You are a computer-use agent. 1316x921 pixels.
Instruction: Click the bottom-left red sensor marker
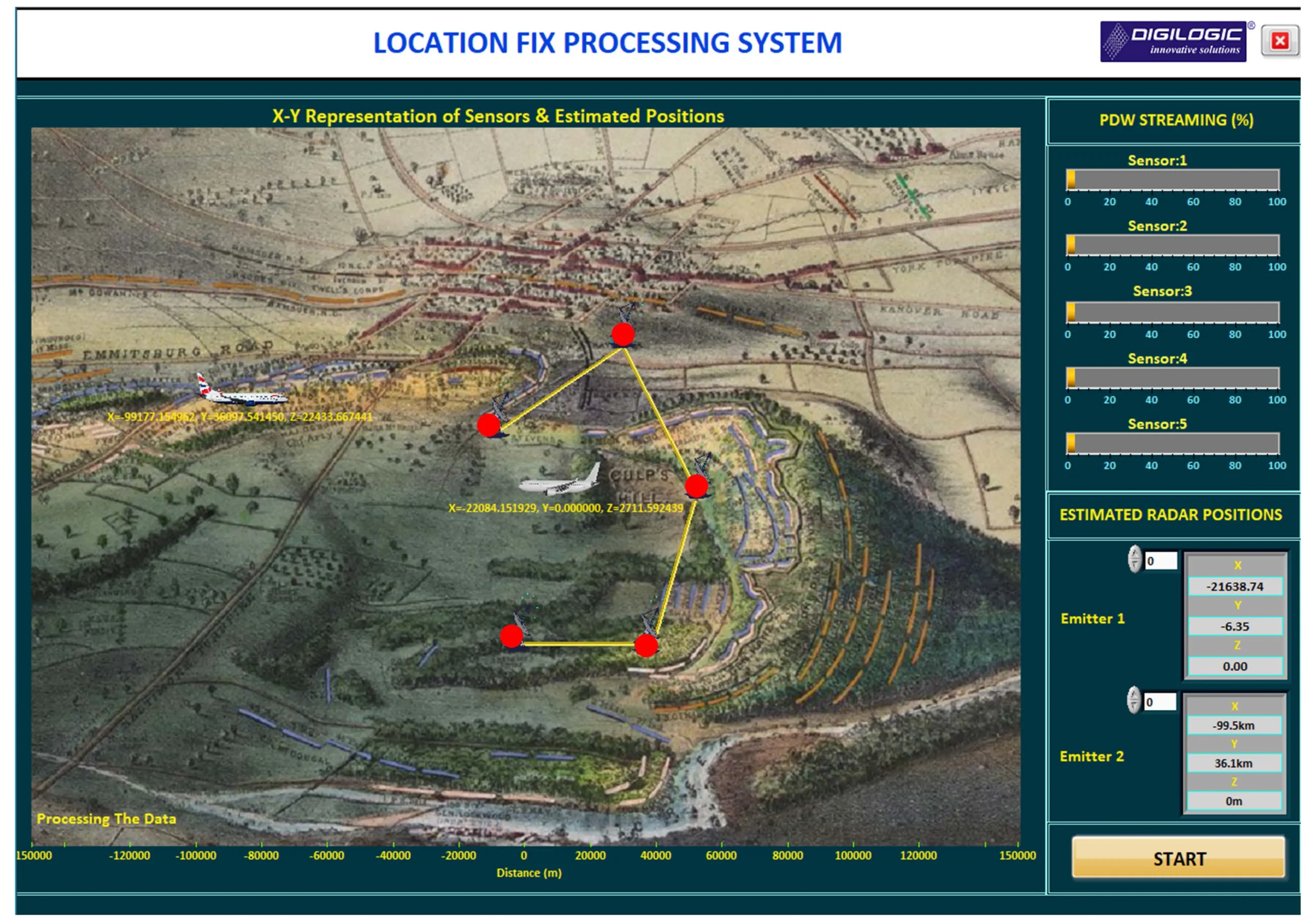[x=511, y=636]
